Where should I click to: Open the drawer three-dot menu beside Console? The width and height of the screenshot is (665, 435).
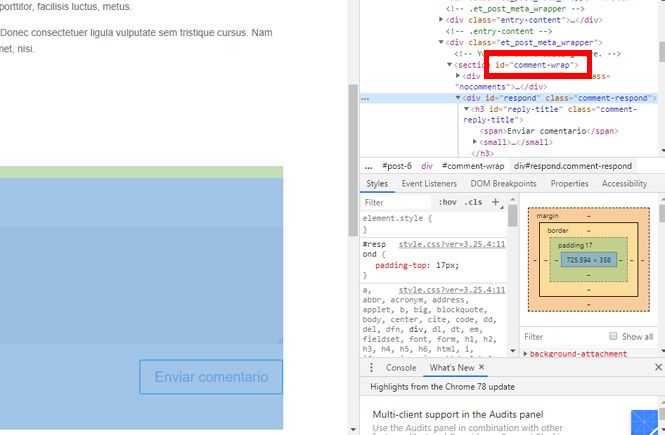pyautogui.click(x=368, y=368)
